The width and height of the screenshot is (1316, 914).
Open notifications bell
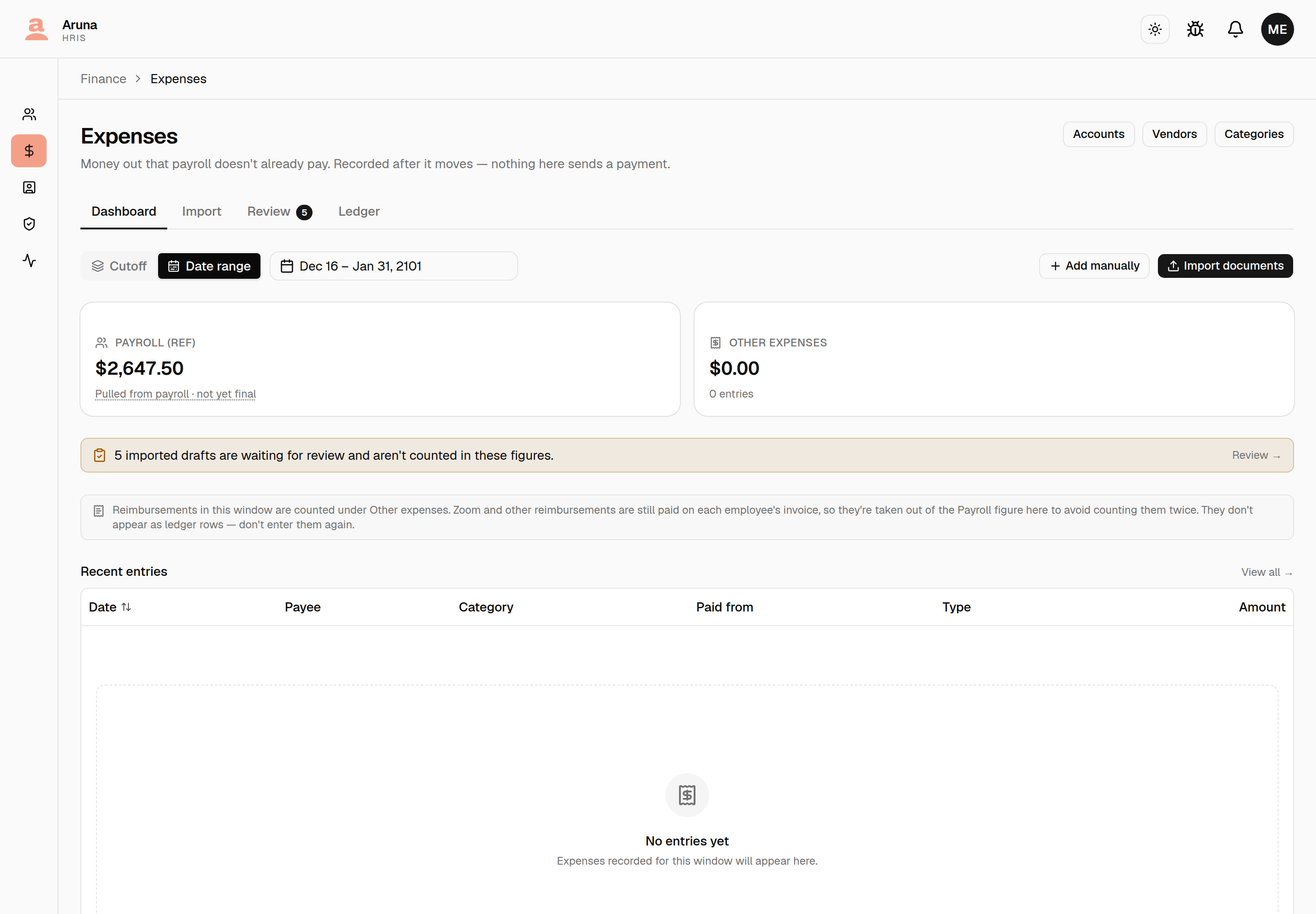[x=1235, y=29]
